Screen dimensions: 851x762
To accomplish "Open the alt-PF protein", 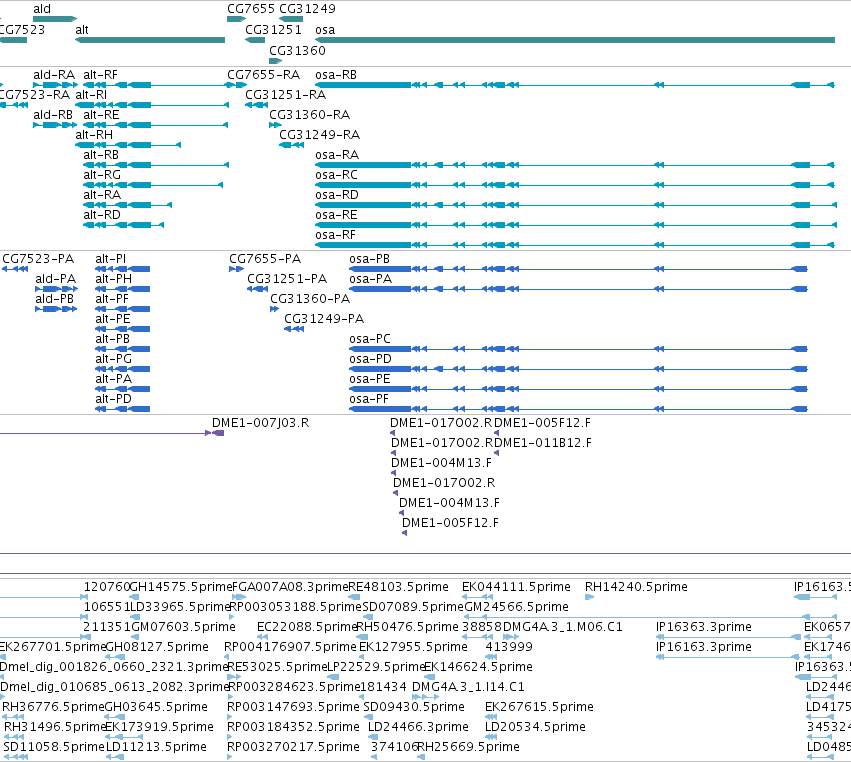I will (112, 299).
